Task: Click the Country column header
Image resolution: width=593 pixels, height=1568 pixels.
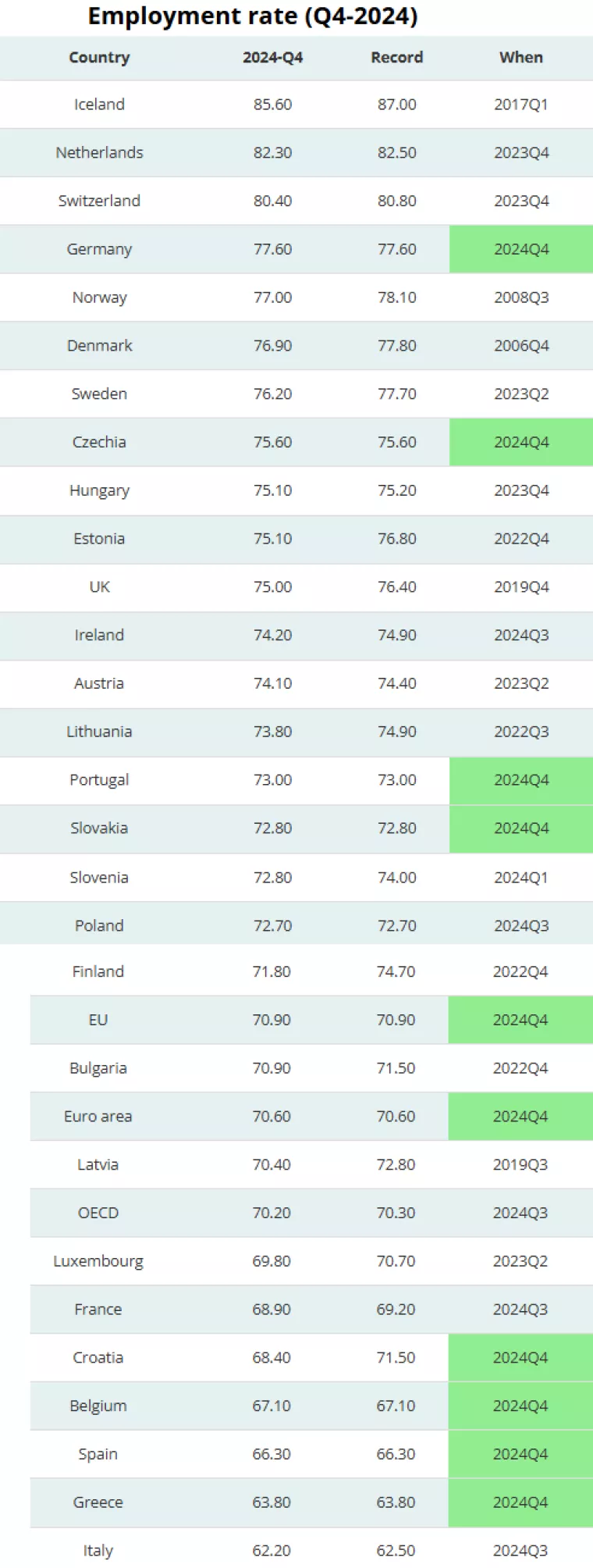Action: coord(99,58)
